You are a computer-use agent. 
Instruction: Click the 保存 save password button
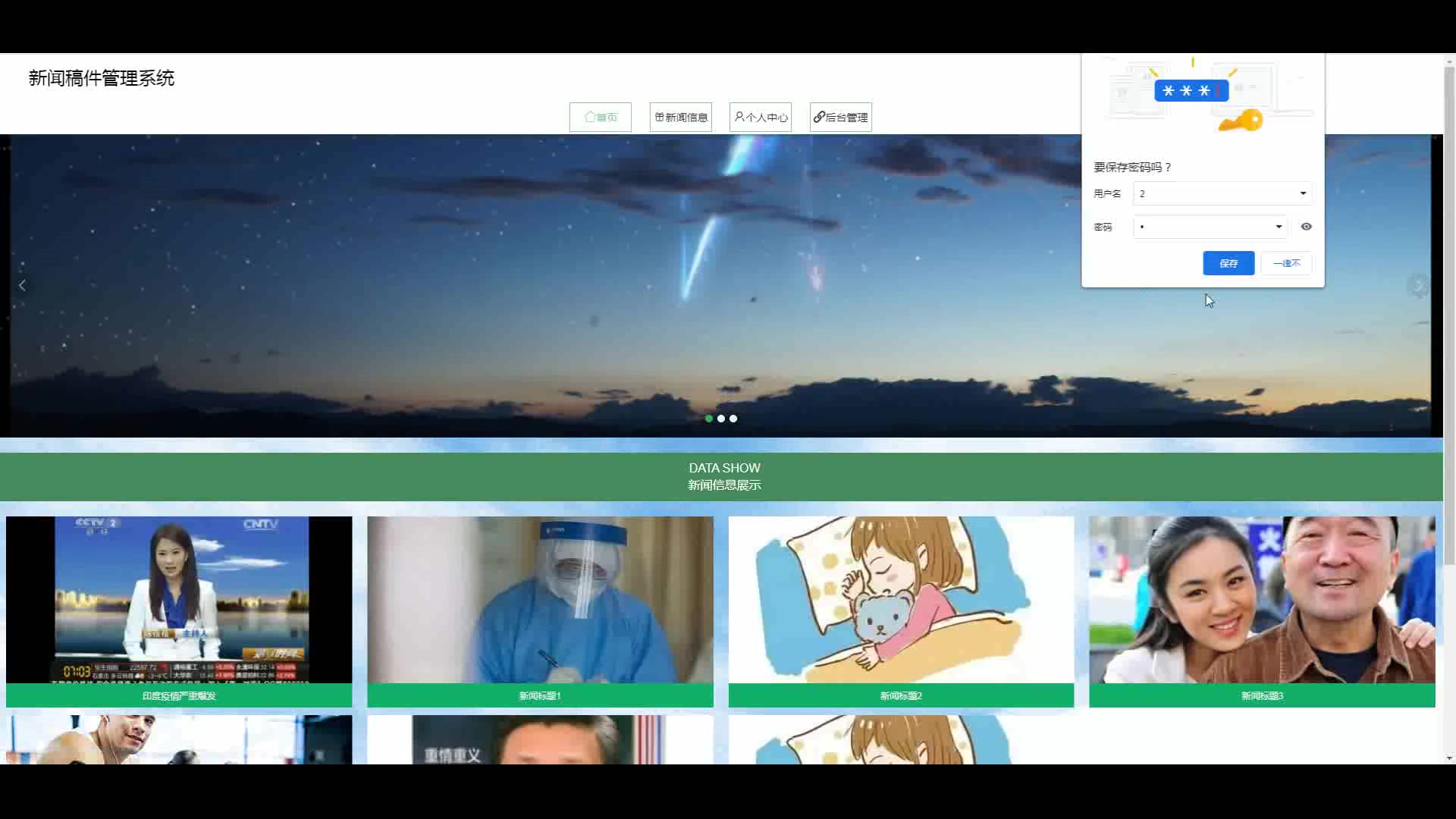pos(1228,263)
